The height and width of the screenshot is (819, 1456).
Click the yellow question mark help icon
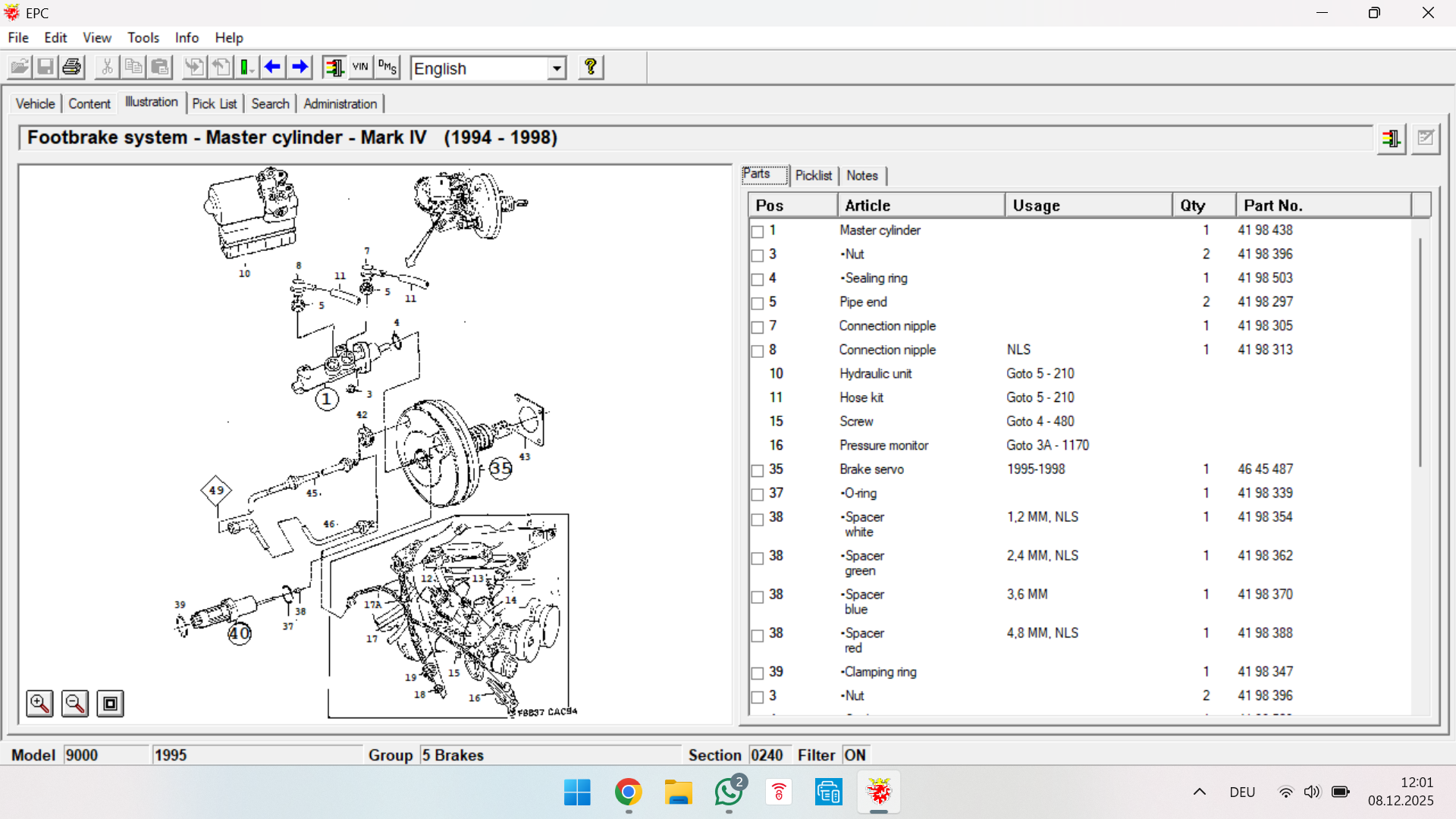[x=590, y=67]
